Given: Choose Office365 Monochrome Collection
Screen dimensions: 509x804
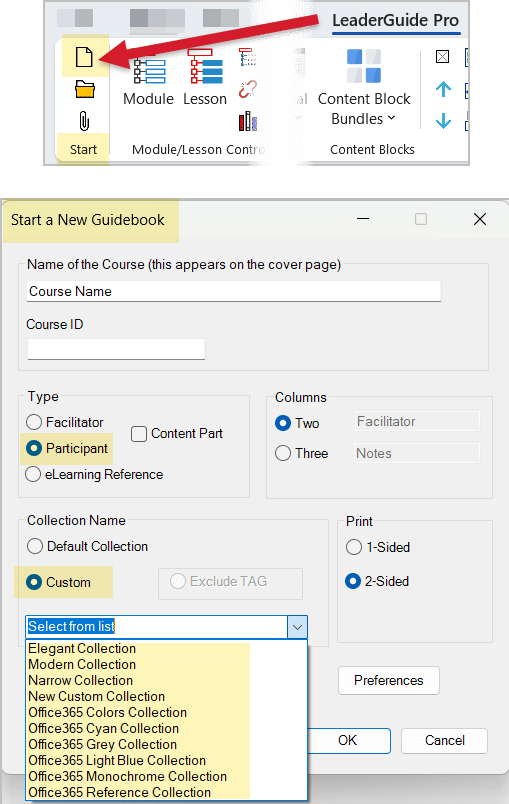Looking at the screenshot, I should click(x=128, y=776).
